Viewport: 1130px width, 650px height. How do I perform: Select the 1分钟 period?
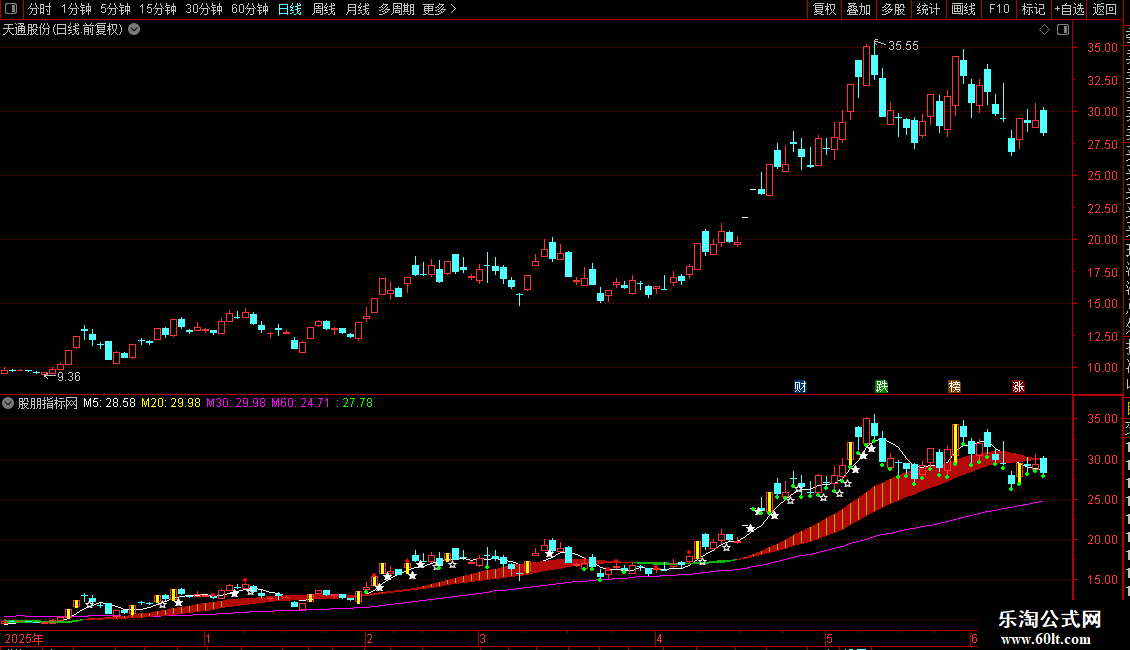point(76,9)
